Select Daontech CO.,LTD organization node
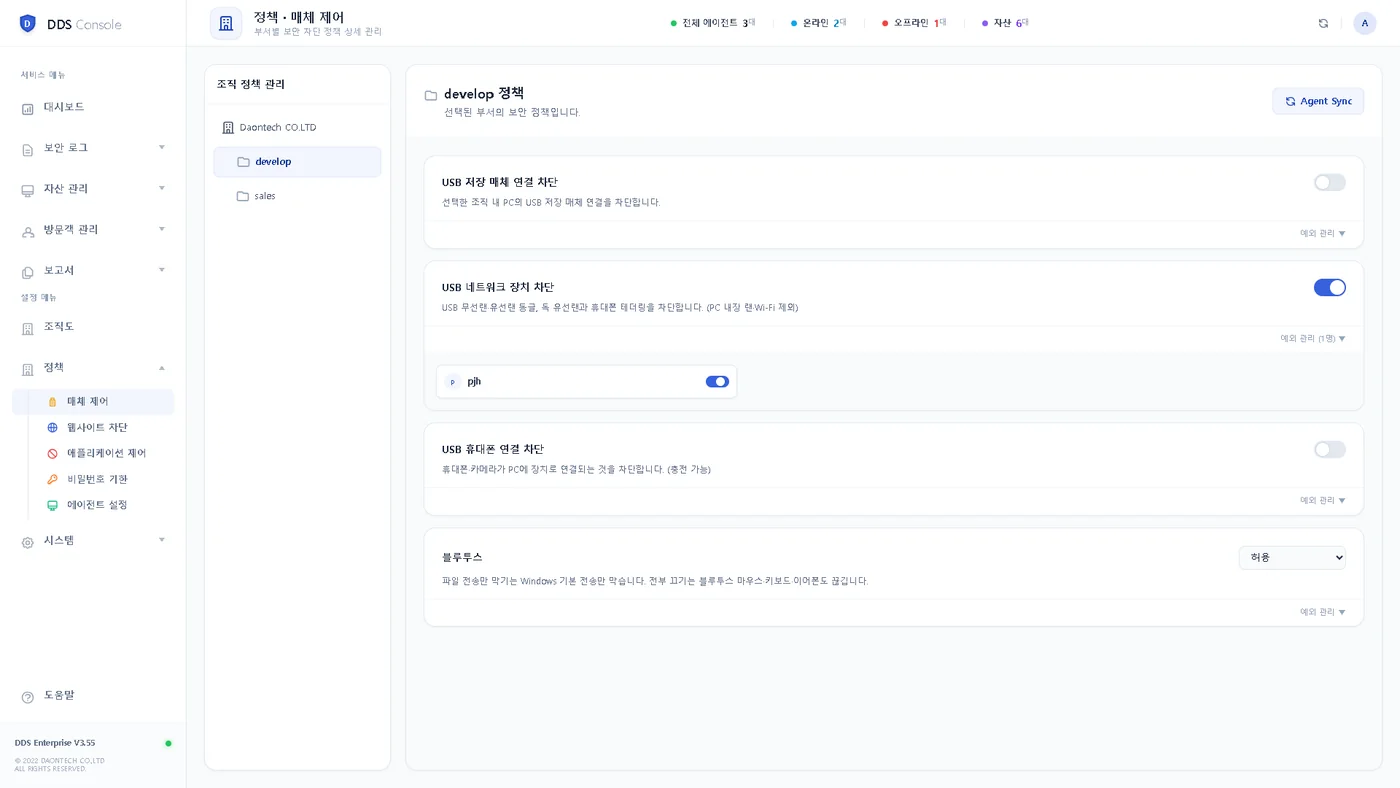1400x788 pixels. pyautogui.click(x=297, y=128)
